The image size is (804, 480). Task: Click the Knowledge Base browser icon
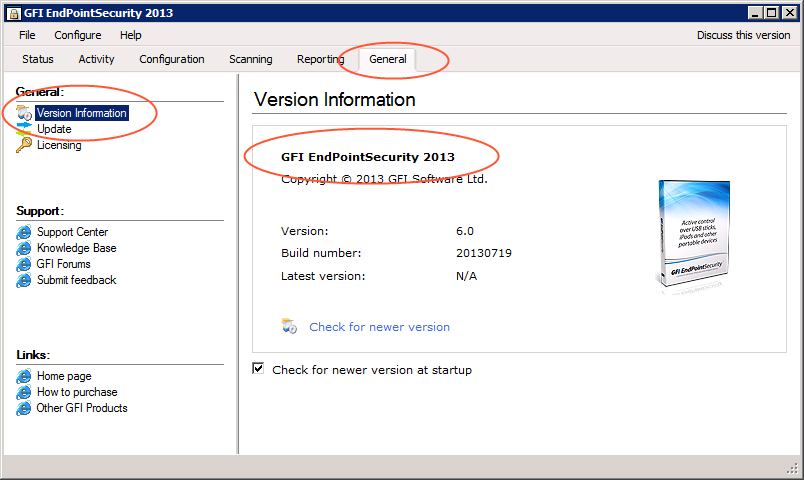pyautogui.click(x=24, y=248)
